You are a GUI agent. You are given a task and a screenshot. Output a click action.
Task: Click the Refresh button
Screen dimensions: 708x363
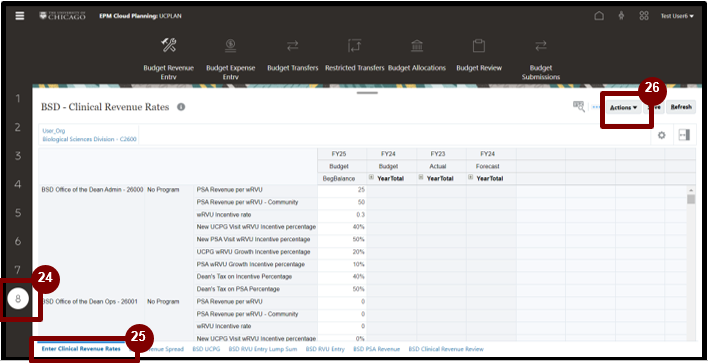click(x=681, y=107)
